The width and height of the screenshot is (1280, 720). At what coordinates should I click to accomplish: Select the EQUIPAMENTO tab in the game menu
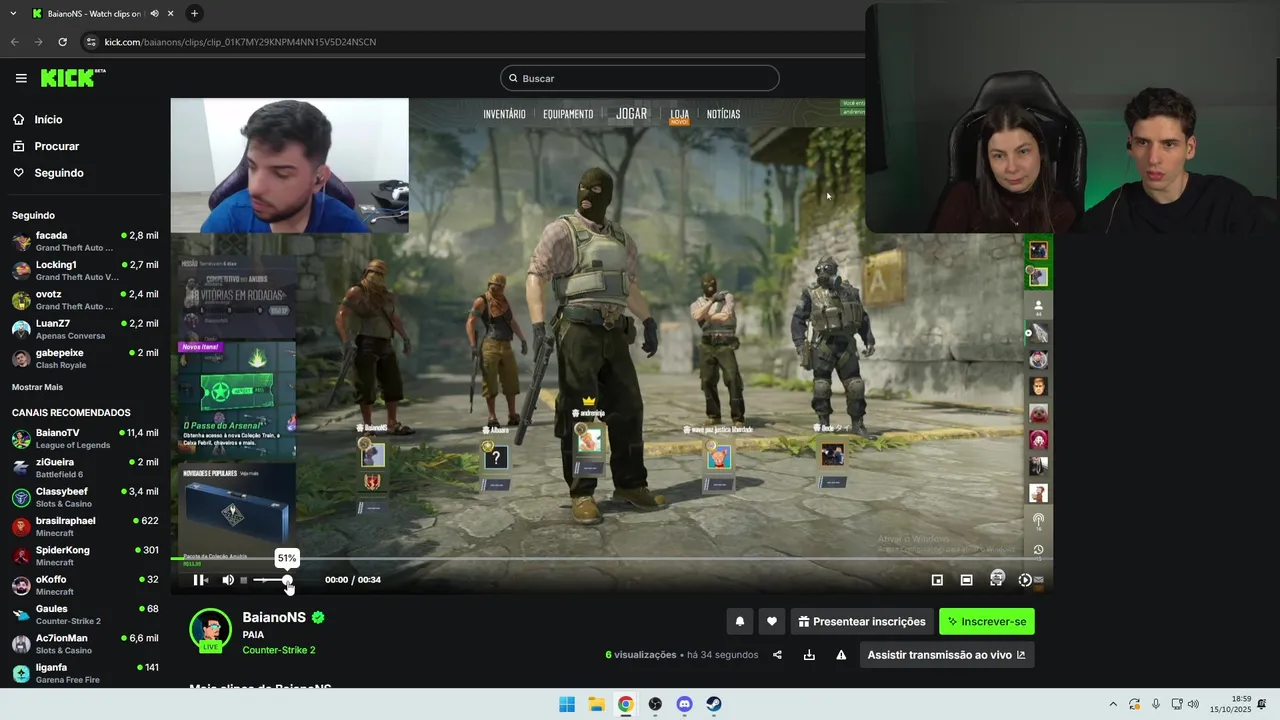pos(568,114)
